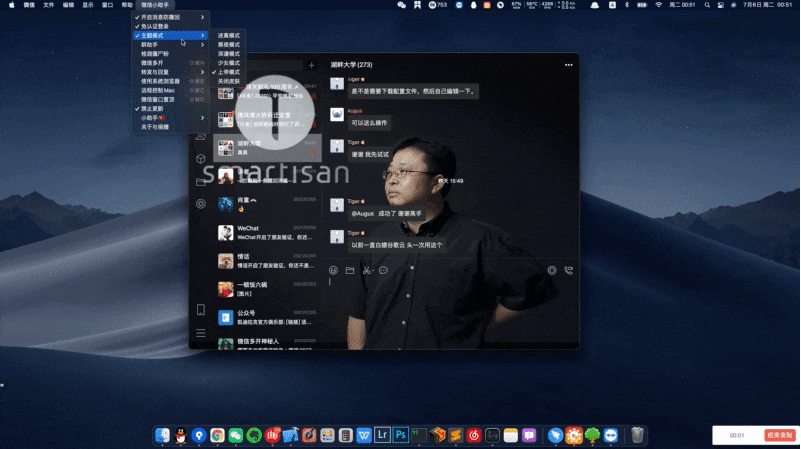Viewport: 801px width, 449px height.
Task: Click message 可以这么操作
Action: pyautogui.click(x=369, y=123)
